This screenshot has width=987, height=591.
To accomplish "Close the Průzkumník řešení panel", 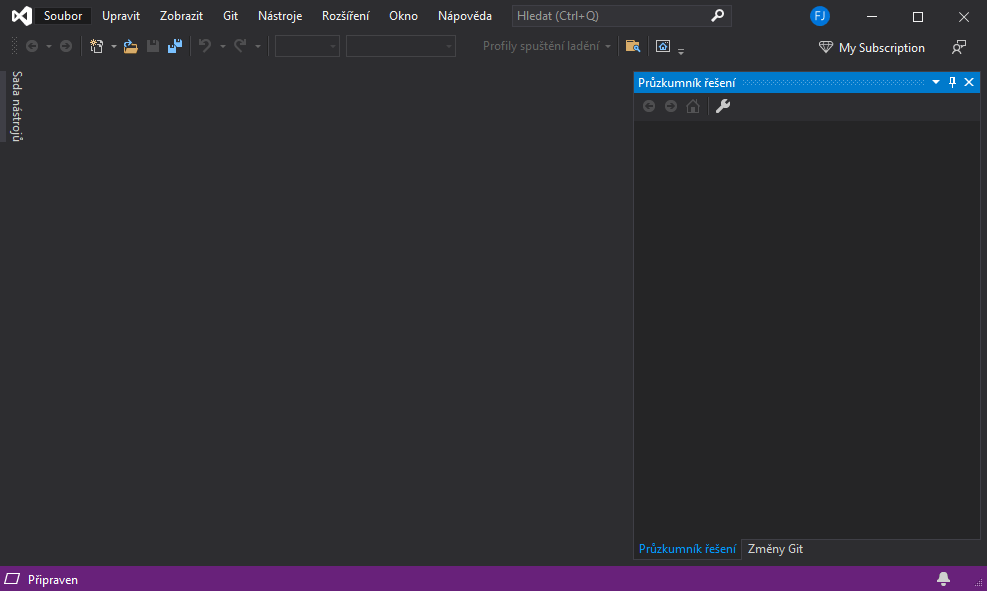I will point(969,82).
